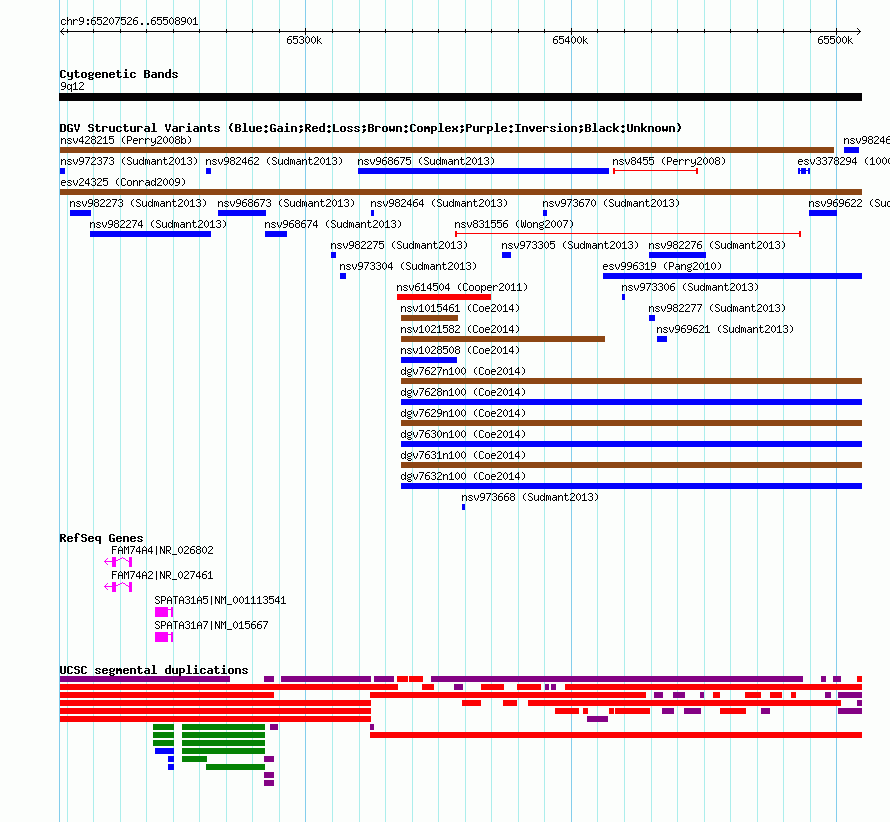Click the nsv968673 (Sudmant2013) blue bar label
Screen dimensions: 890x822
point(286,203)
